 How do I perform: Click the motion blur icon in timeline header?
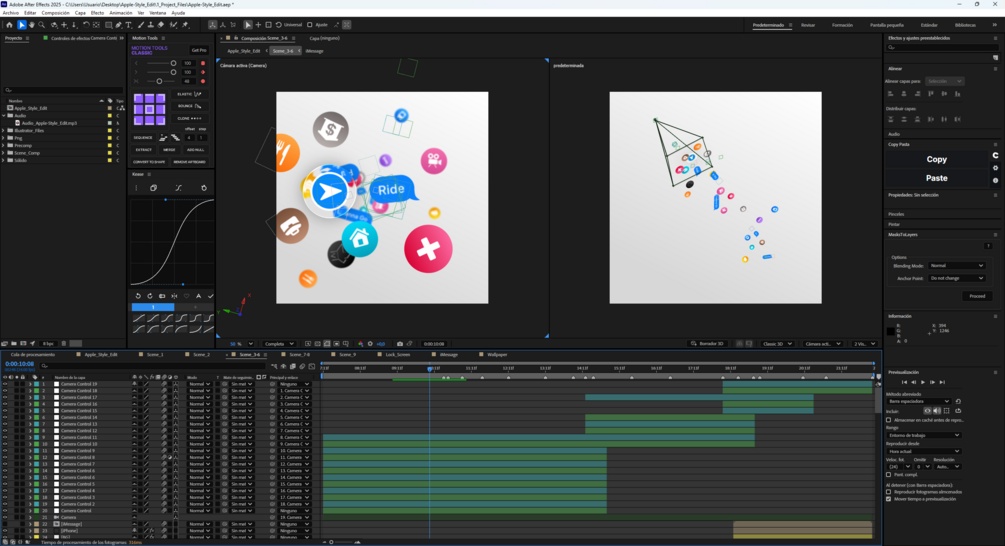303,367
